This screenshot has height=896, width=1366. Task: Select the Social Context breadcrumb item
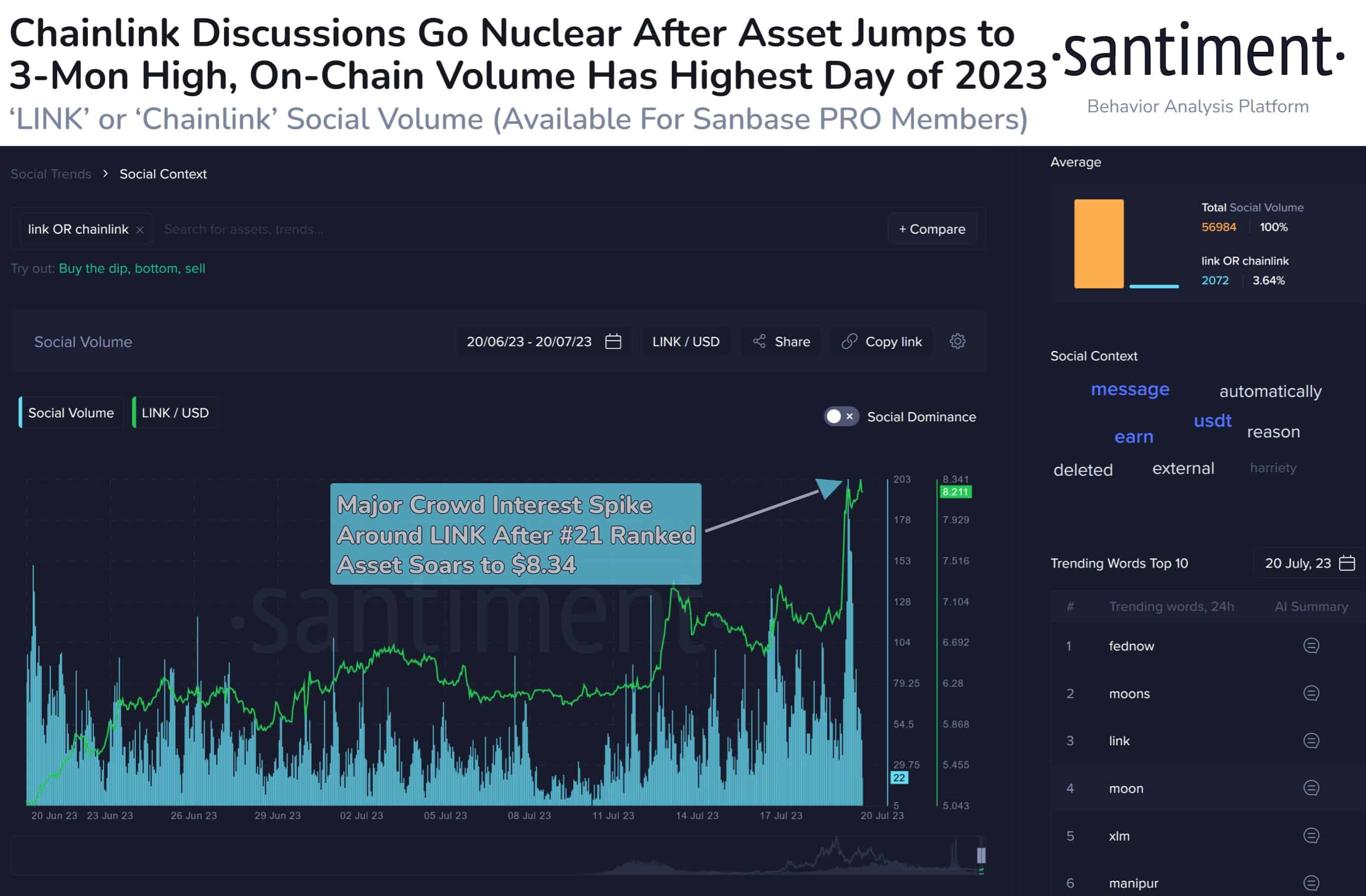pos(163,174)
